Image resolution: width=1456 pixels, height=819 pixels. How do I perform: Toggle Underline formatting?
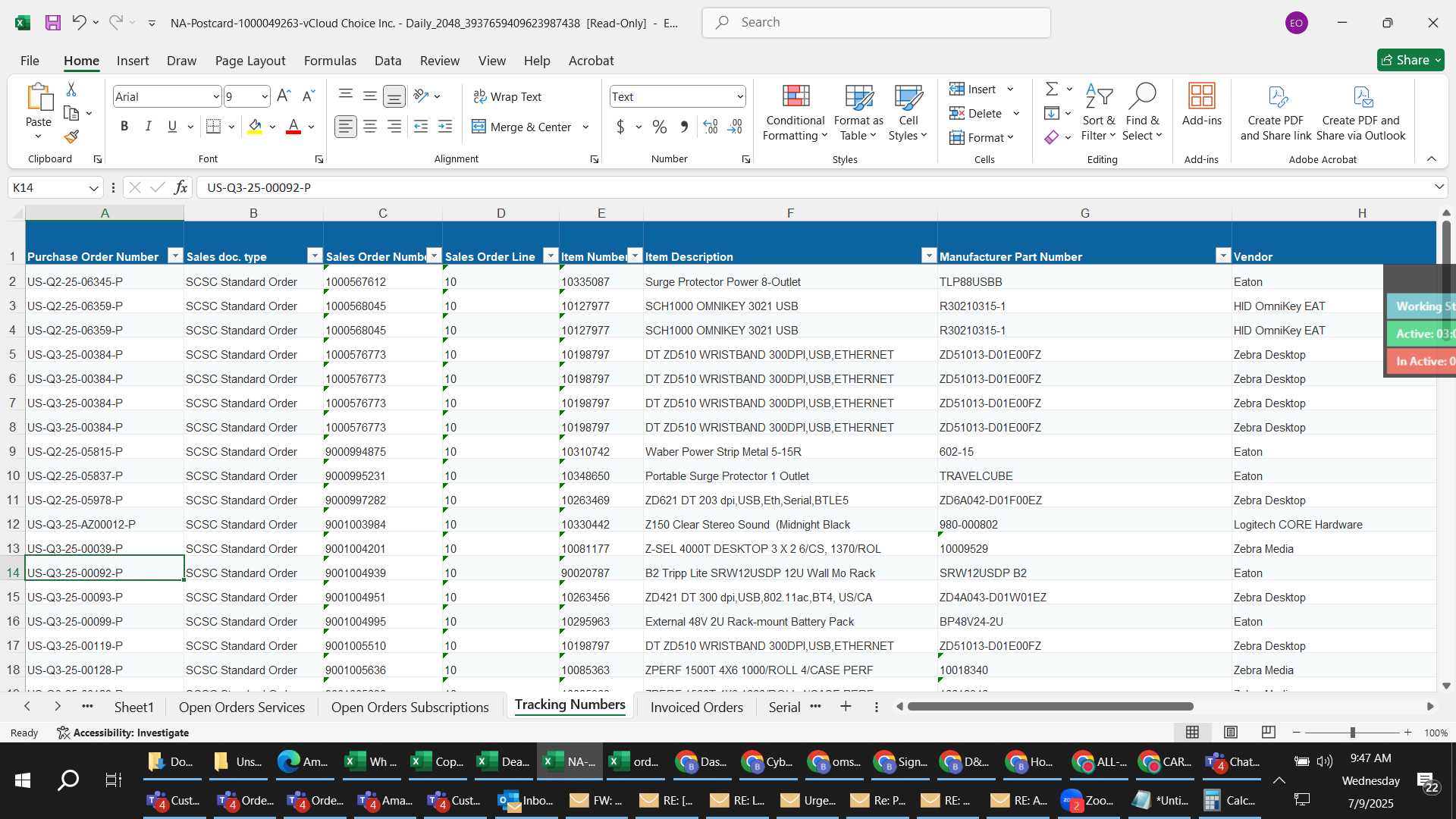click(172, 127)
